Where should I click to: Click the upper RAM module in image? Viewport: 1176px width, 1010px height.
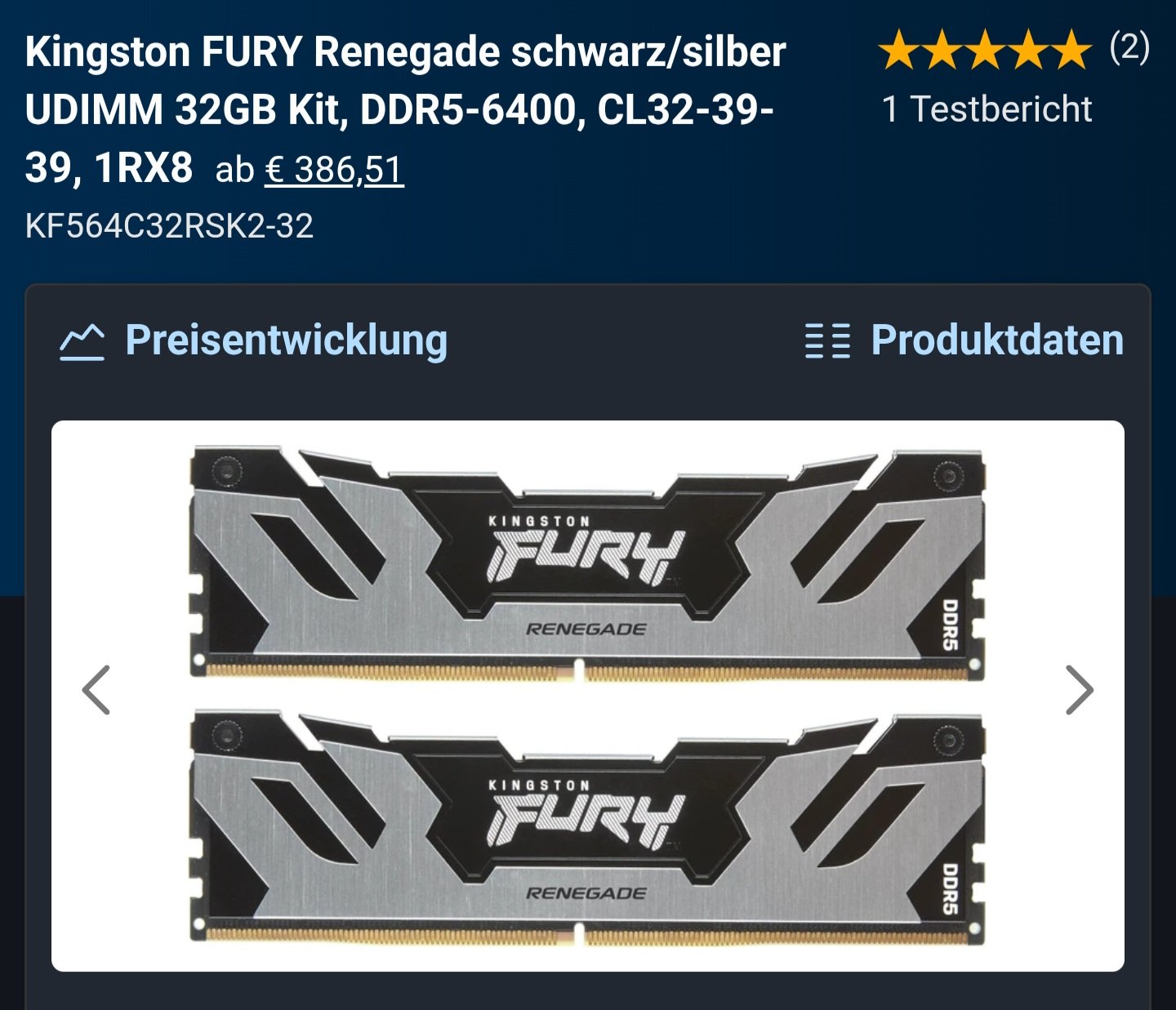587,563
